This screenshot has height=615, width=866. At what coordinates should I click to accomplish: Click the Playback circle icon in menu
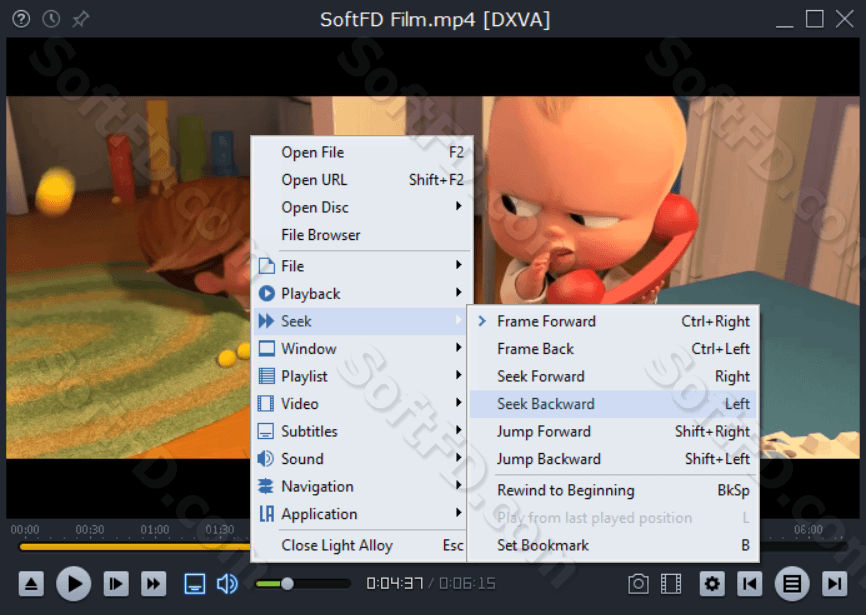(x=267, y=293)
